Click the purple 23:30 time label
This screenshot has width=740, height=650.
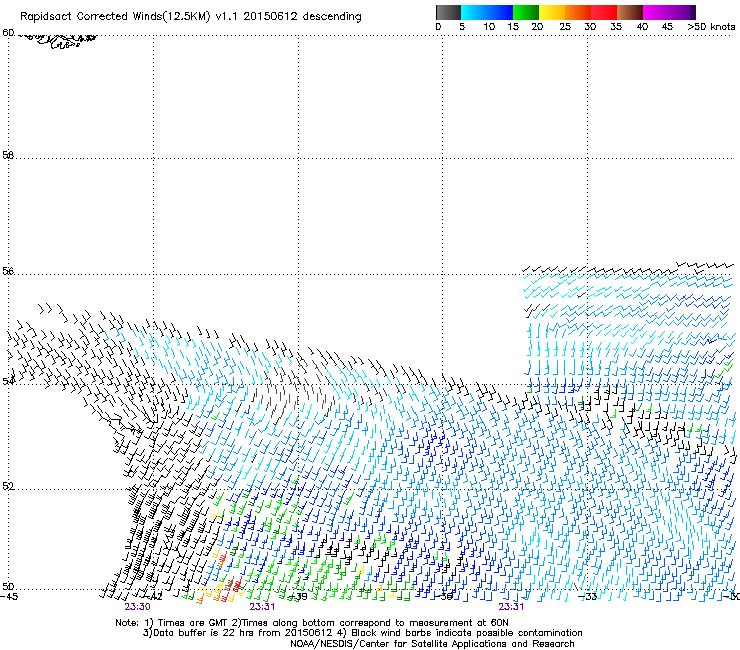point(137,607)
